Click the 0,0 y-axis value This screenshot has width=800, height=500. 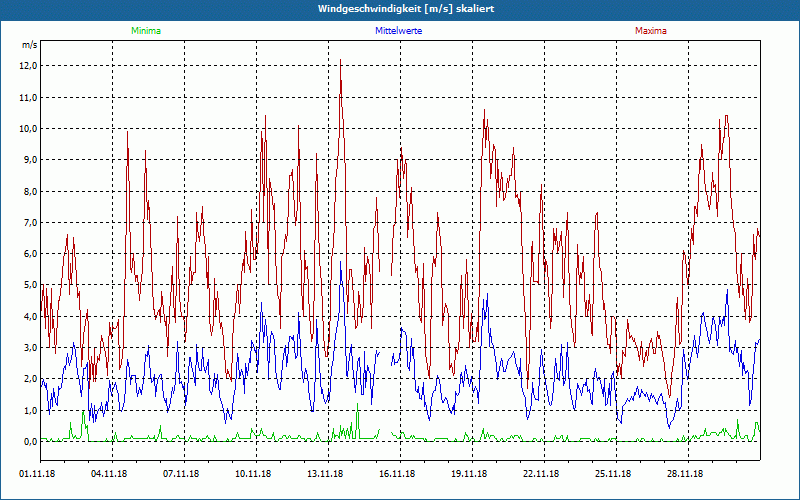click(31, 441)
